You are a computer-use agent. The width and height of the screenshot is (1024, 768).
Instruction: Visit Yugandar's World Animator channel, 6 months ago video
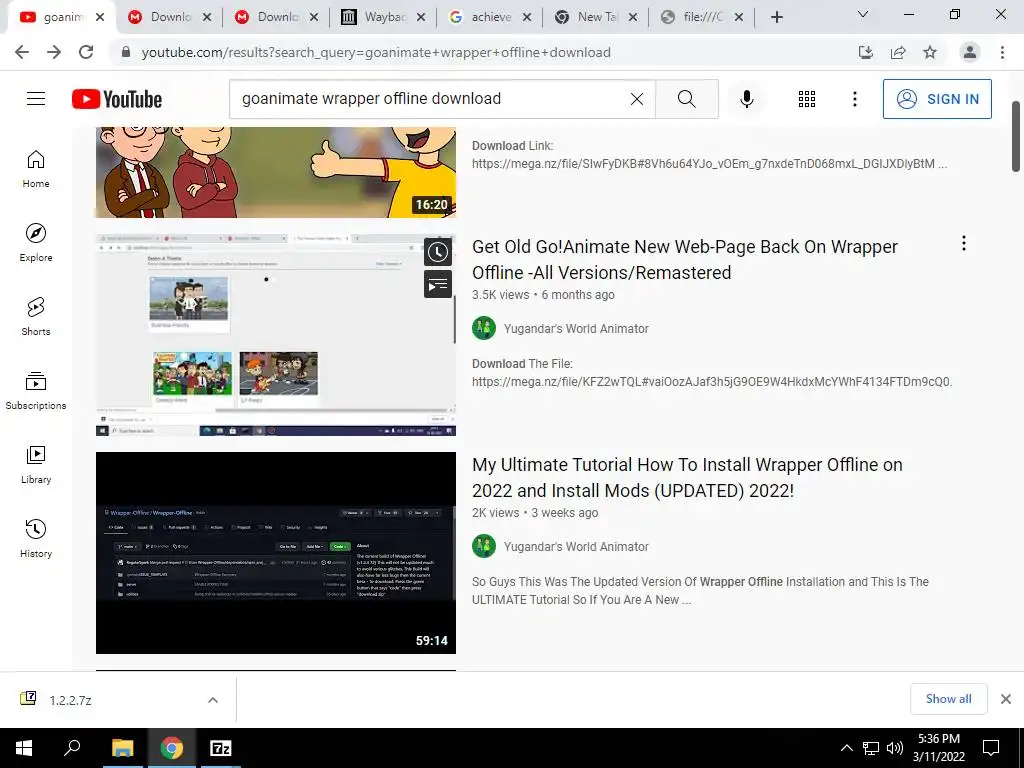click(576, 328)
